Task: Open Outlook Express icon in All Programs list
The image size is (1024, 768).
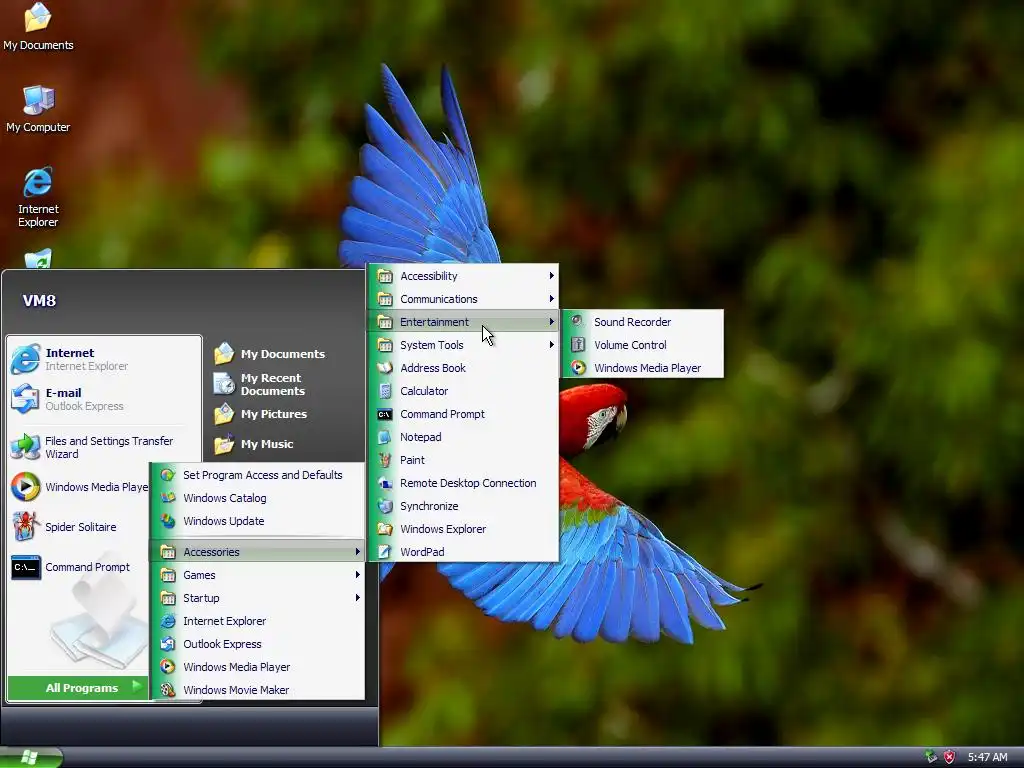Action: pyautogui.click(x=168, y=644)
